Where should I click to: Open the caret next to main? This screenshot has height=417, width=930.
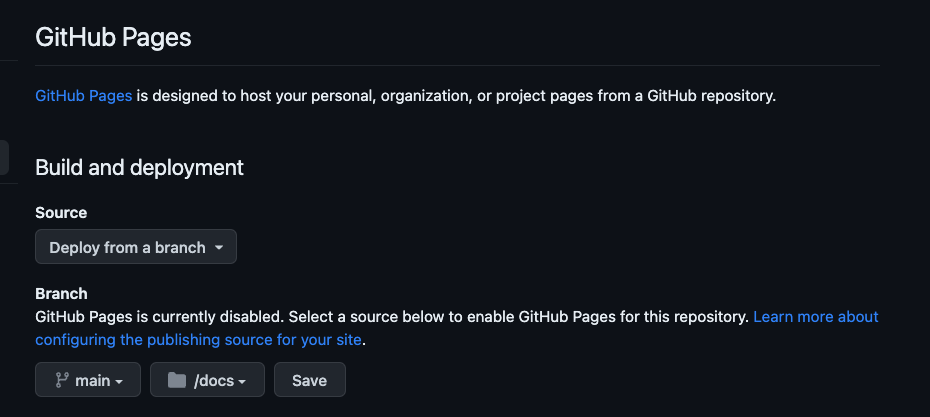tap(119, 381)
